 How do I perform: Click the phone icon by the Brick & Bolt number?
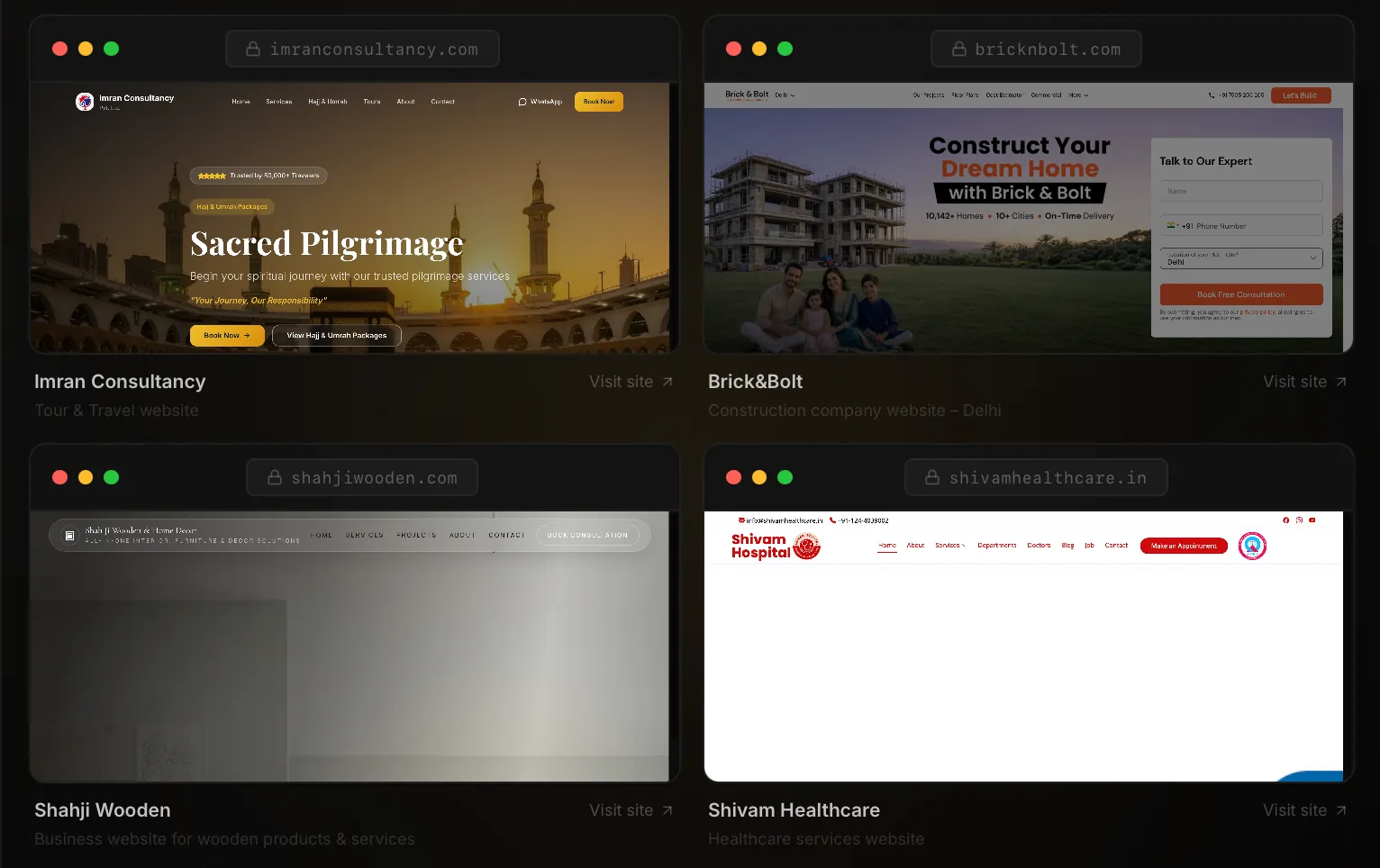pos(1212,95)
